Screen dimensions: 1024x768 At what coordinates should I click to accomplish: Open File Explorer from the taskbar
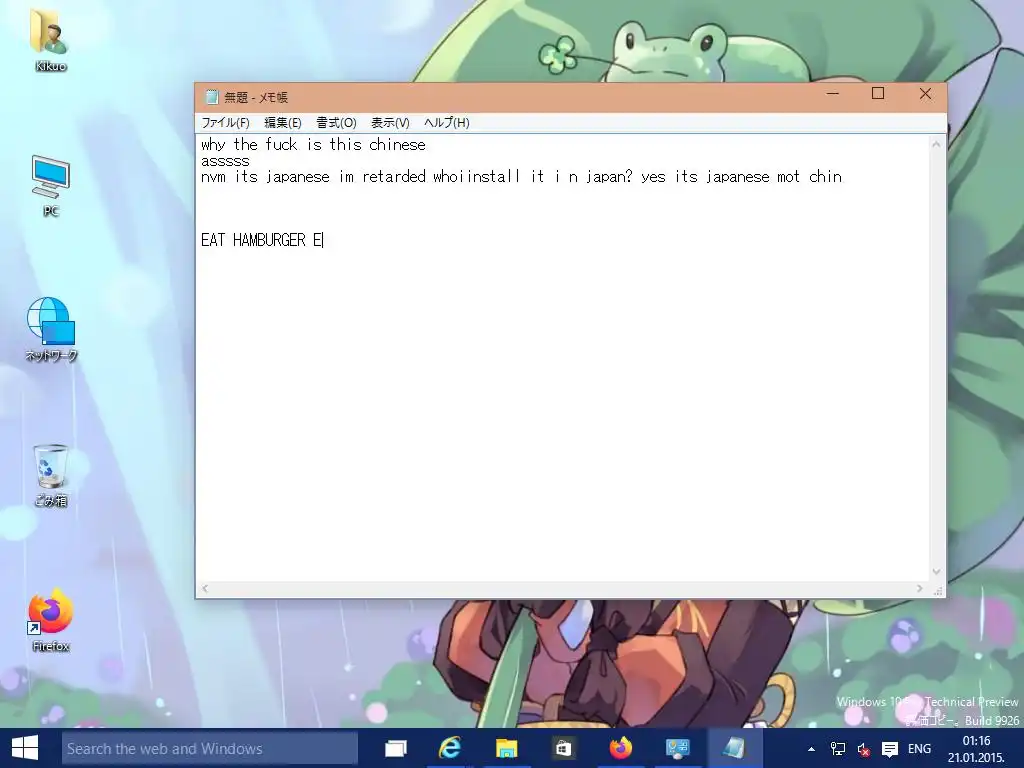pyautogui.click(x=506, y=748)
